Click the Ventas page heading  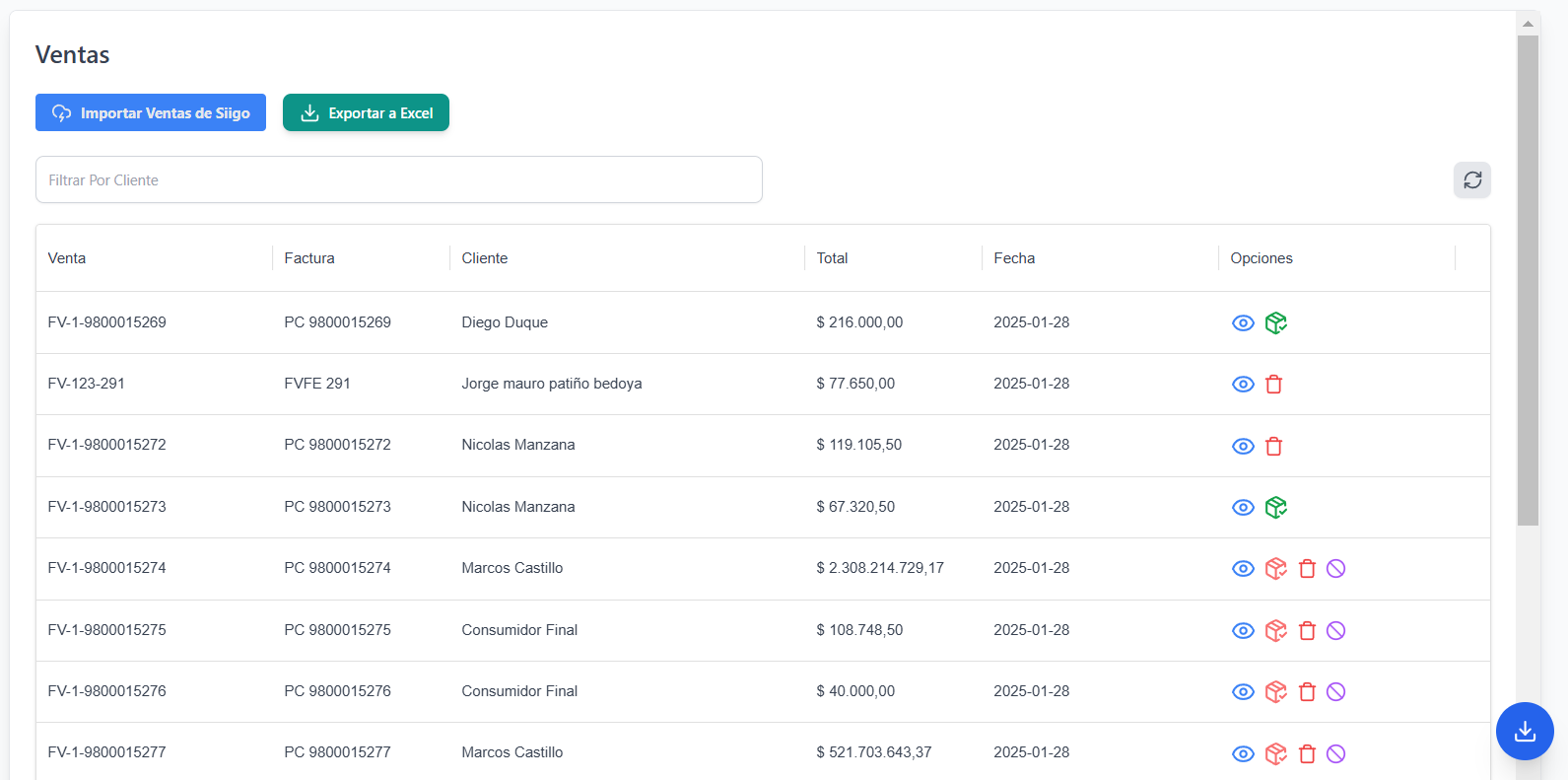[x=73, y=55]
